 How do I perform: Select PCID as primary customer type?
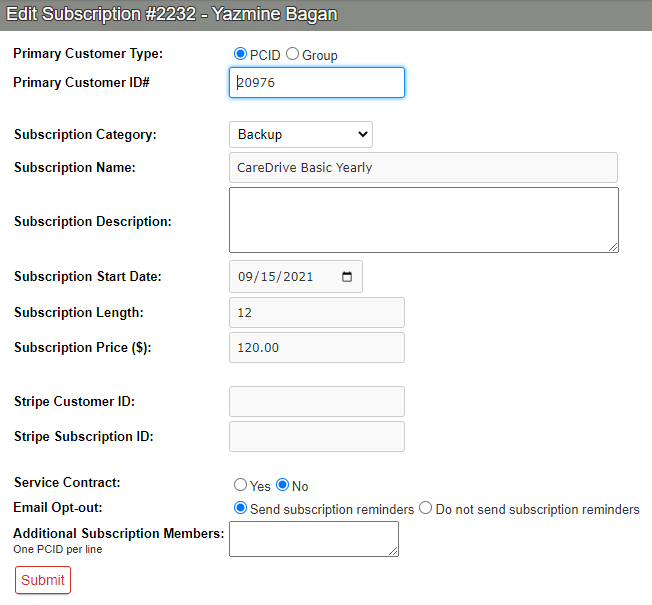[x=240, y=54]
